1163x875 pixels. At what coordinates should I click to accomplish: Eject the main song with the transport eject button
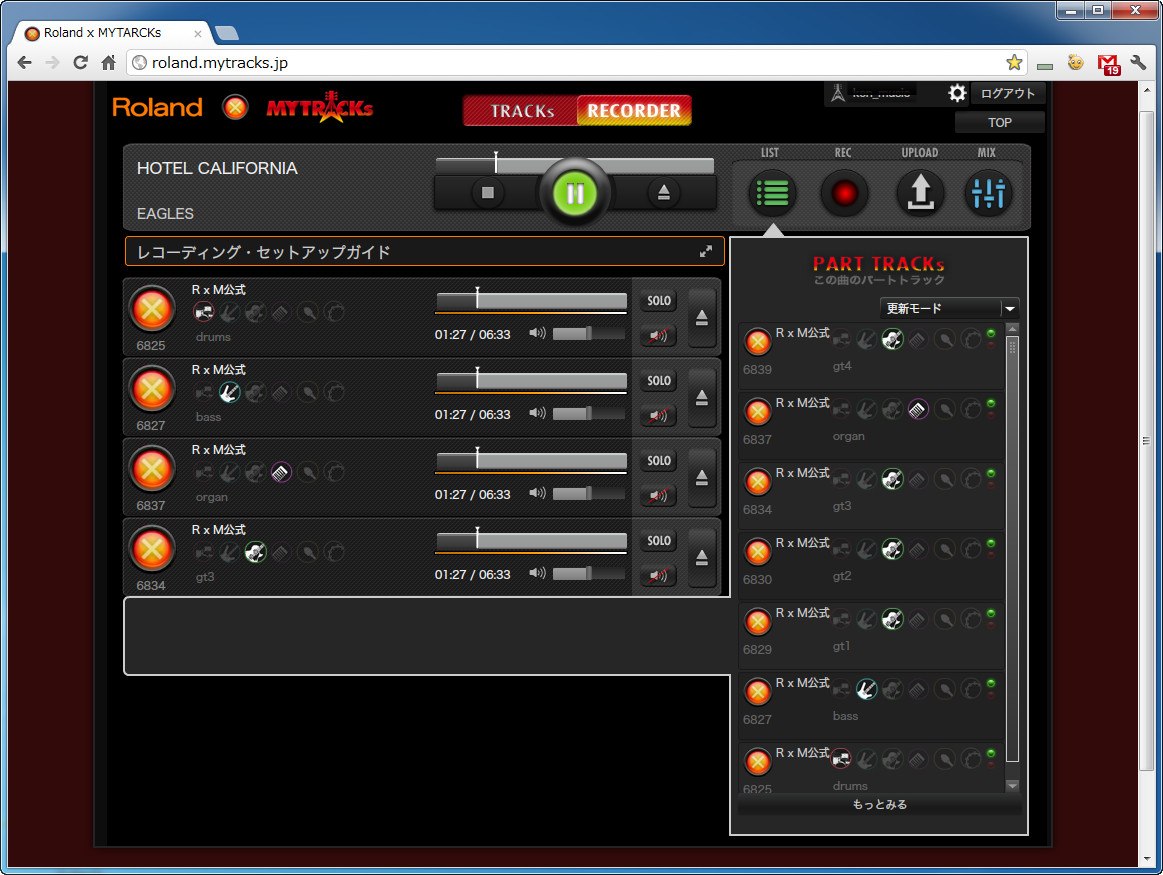point(664,193)
